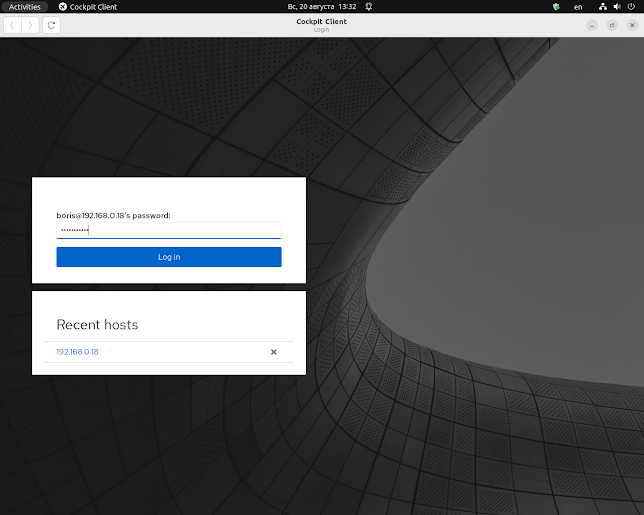Viewport: 644px width, 515px height.
Task: Click the Log in button
Action: point(169,257)
